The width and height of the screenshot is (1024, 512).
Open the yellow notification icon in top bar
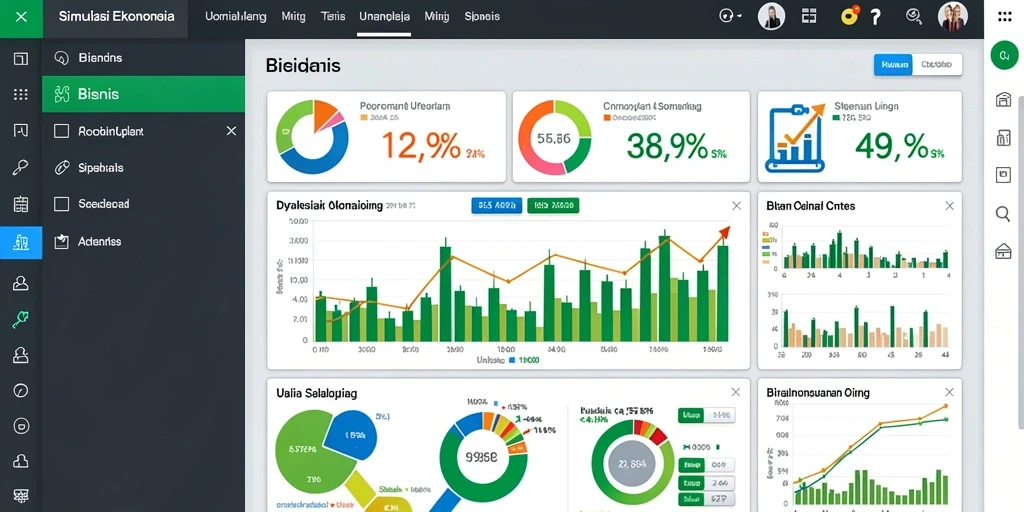point(850,16)
